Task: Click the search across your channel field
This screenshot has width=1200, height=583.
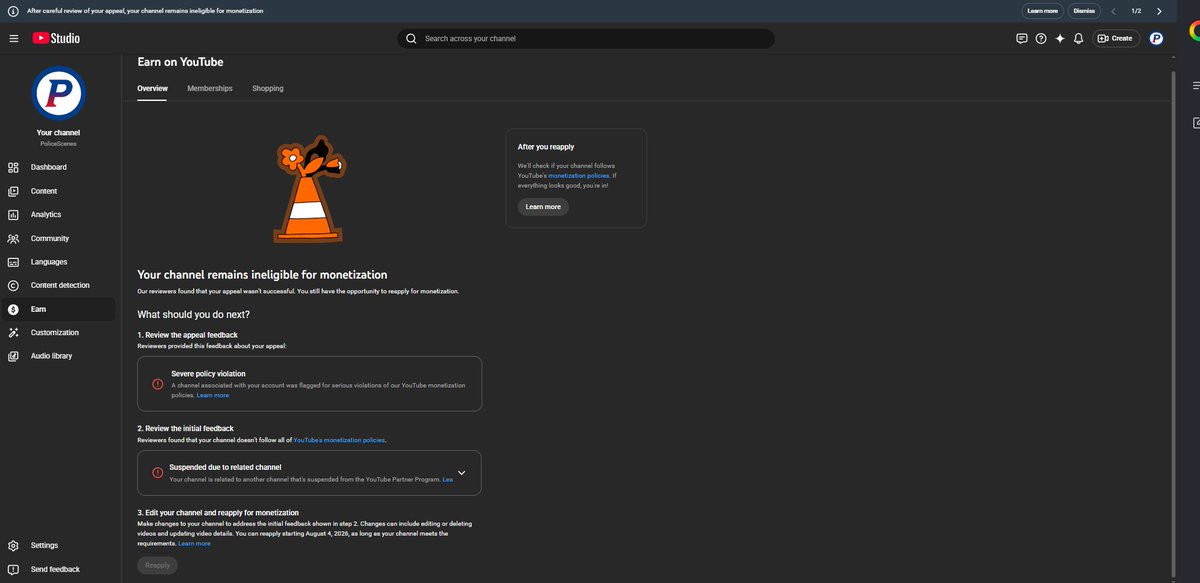Action: pos(586,38)
